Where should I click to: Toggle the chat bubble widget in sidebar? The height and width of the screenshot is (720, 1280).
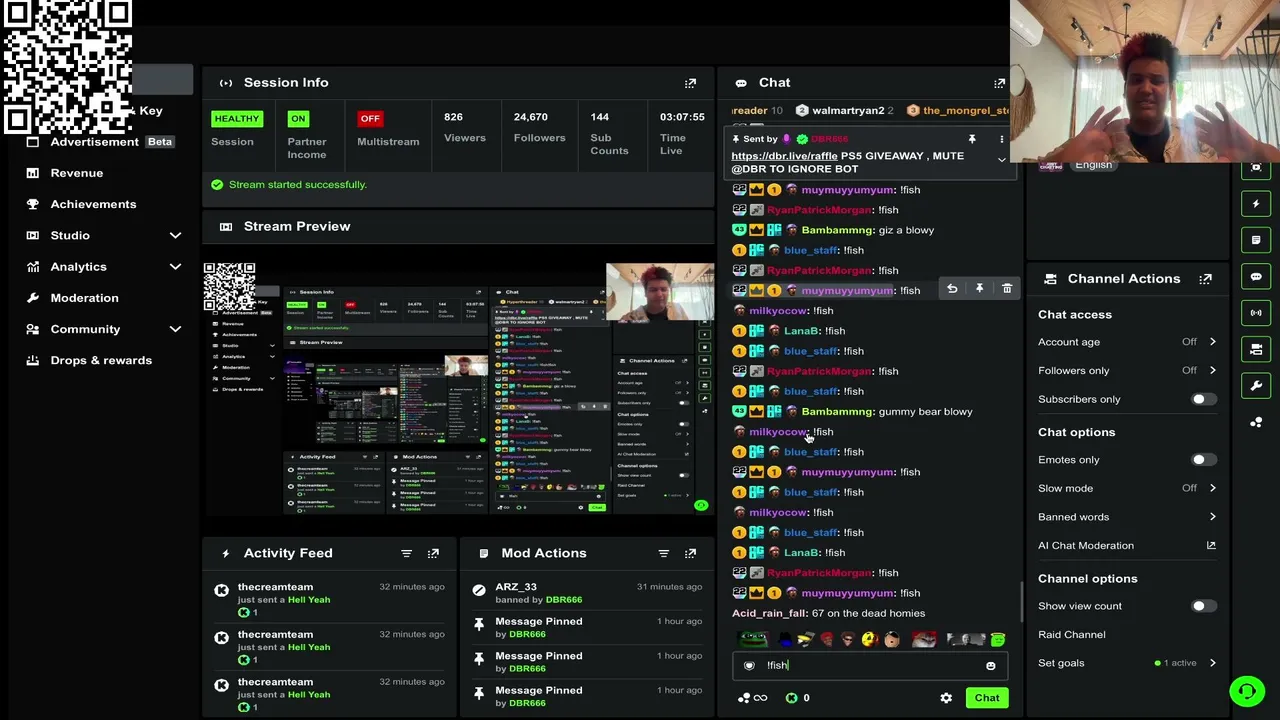[x=1256, y=277]
